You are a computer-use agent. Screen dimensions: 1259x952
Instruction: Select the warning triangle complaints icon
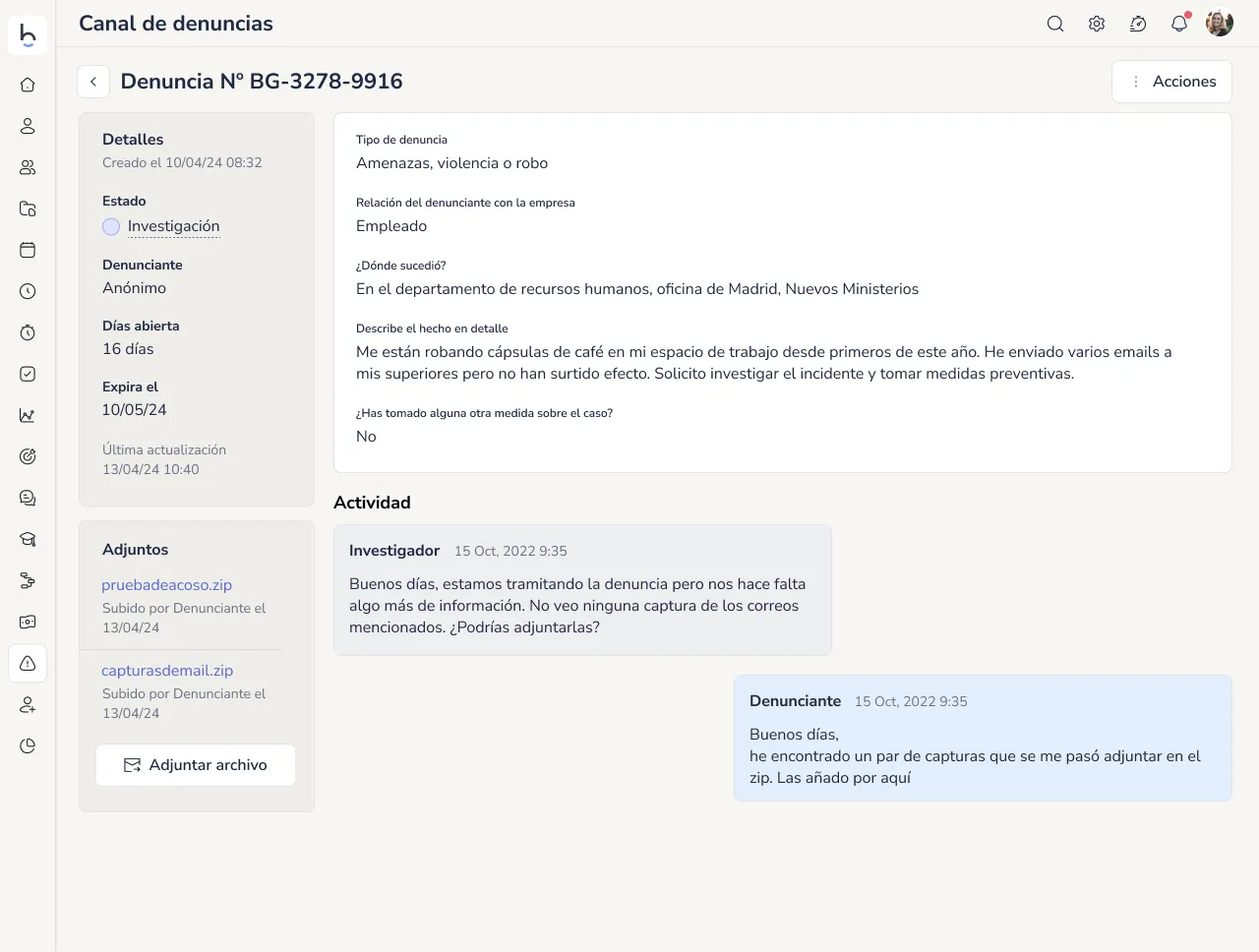click(x=28, y=663)
